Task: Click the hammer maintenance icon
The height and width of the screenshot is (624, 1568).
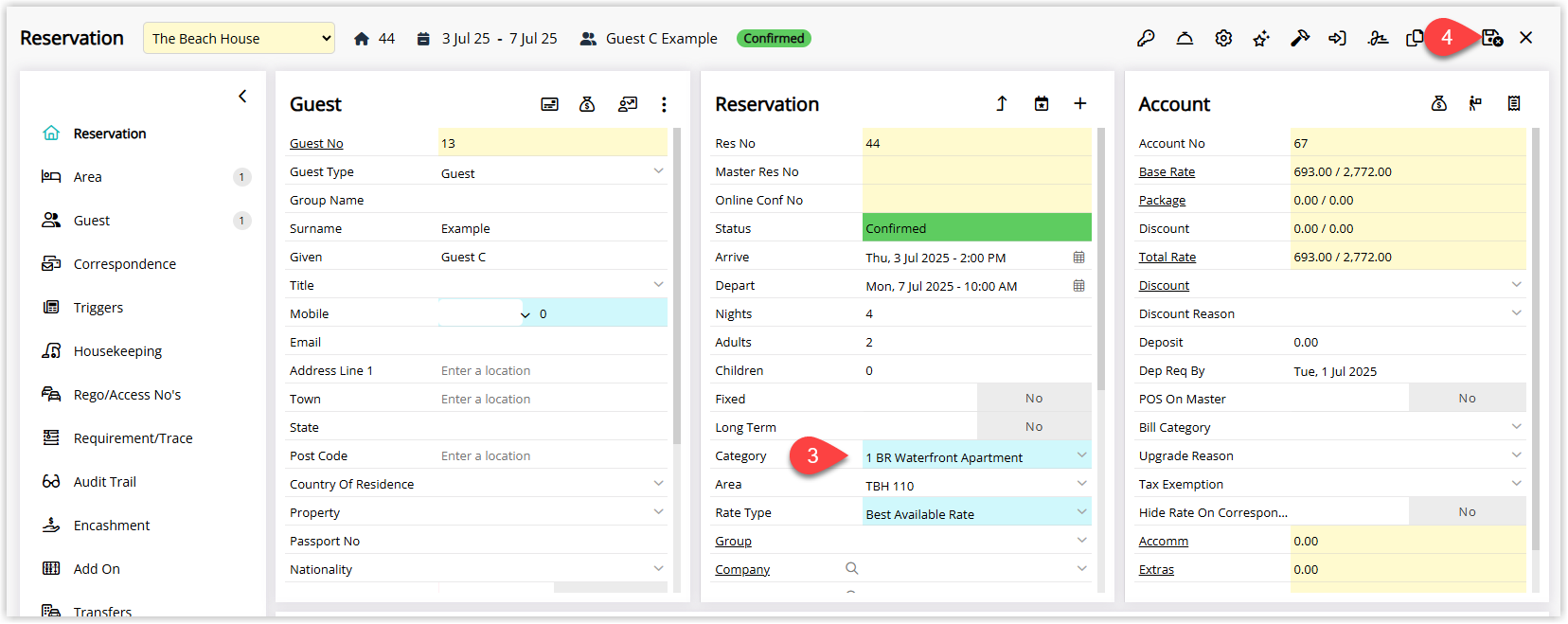Action: pyautogui.click(x=1300, y=39)
